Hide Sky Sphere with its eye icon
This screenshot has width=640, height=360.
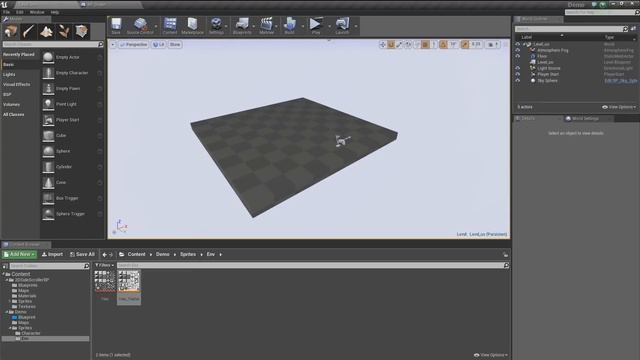[518, 80]
